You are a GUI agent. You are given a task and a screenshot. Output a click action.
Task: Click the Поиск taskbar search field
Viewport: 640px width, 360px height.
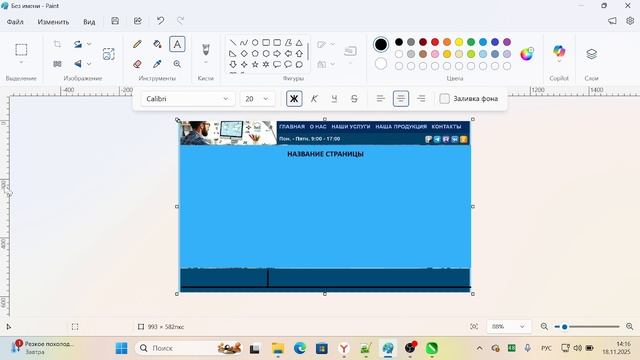click(189, 348)
